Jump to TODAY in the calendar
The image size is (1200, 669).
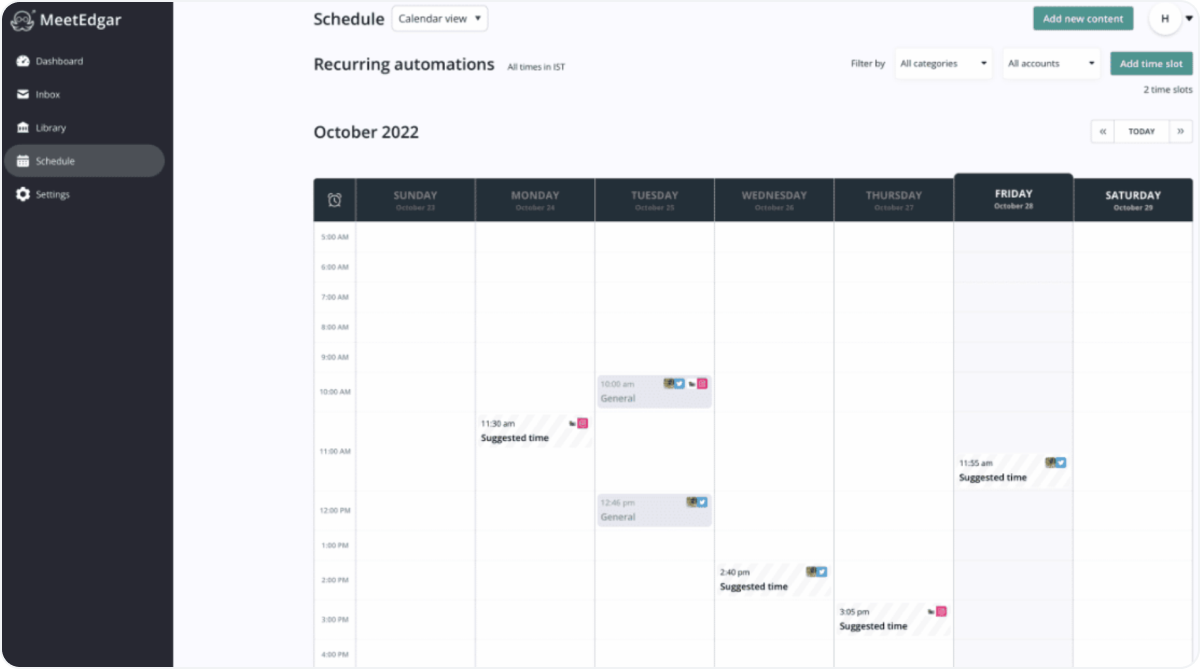(x=1142, y=131)
